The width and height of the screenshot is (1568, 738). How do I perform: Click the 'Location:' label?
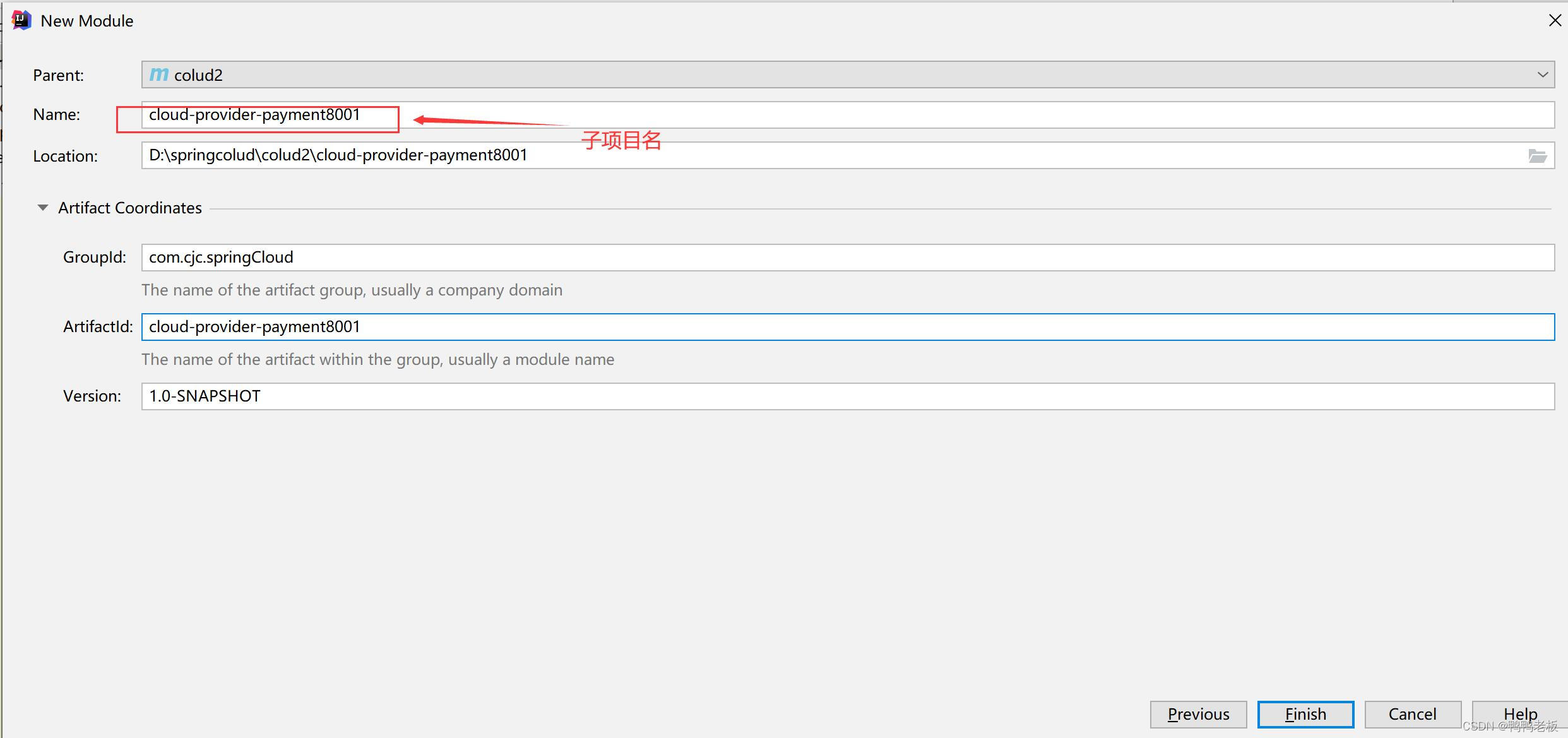tap(65, 156)
